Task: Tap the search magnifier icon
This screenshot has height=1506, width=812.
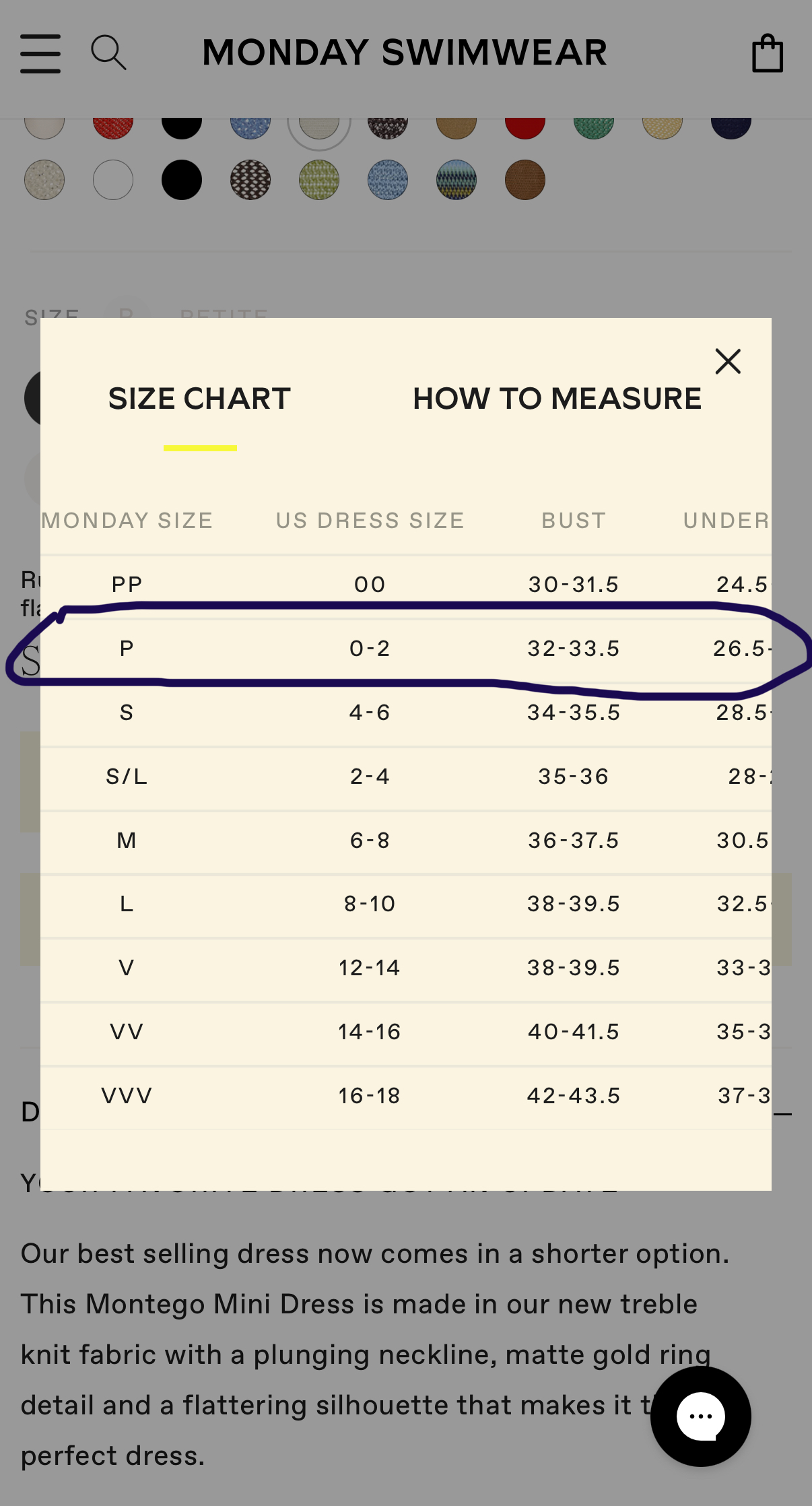Action: pyautogui.click(x=108, y=53)
